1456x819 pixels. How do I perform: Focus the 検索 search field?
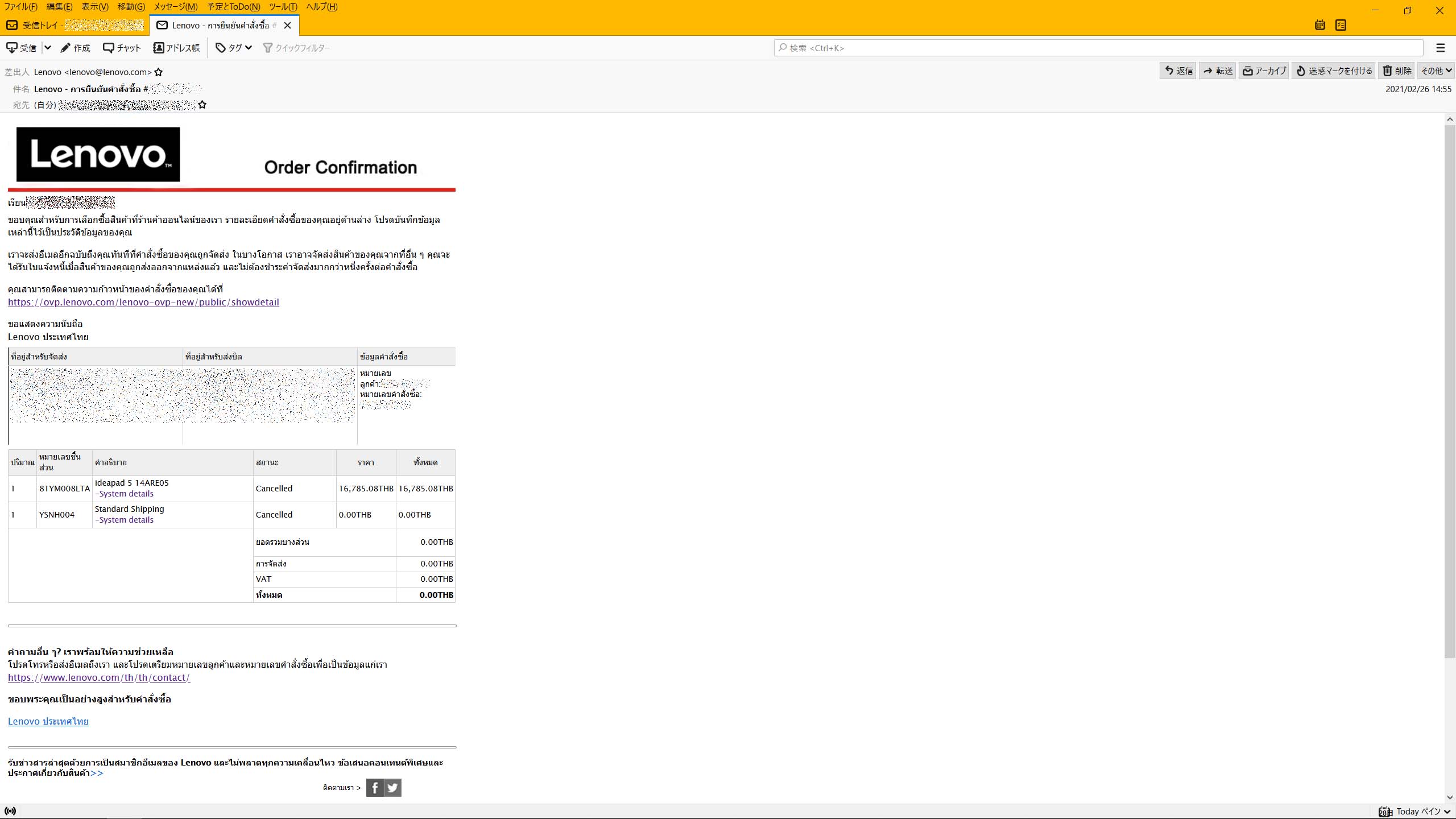pos(1098,48)
